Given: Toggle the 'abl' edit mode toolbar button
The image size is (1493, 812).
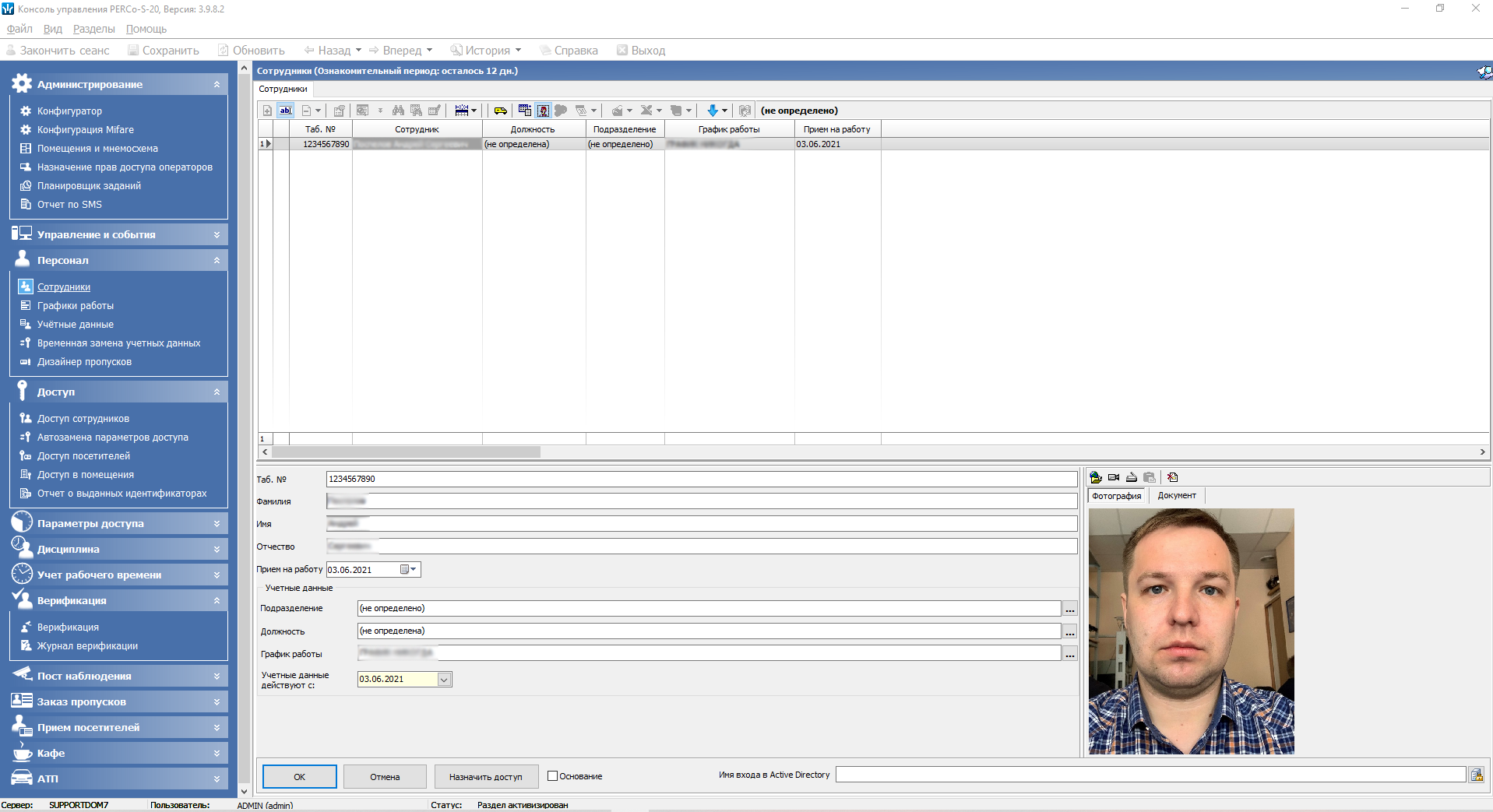Looking at the screenshot, I should click(286, 111).
